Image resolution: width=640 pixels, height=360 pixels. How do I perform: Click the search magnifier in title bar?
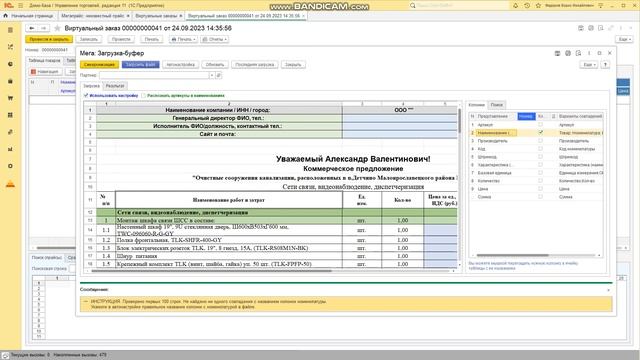click(x=413, y=5)
